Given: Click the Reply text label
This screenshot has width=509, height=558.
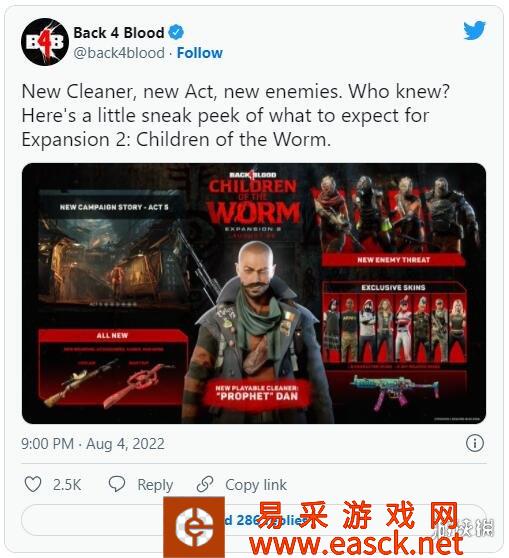Looking at the screenshot, I should coord(155,485).
